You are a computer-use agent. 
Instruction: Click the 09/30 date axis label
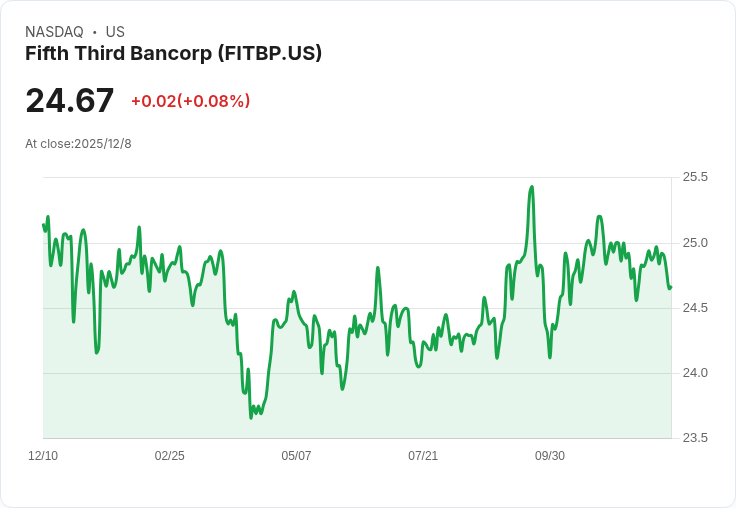pyautogui.click(x=550, y=455)
